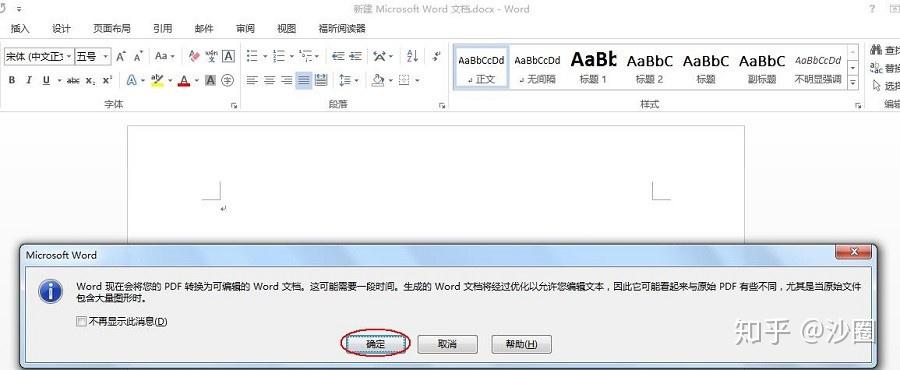Image resolution: width=900 pixels, height=370 pixels.
Task: Justify the paragraph text
Action: pos(304,81)
